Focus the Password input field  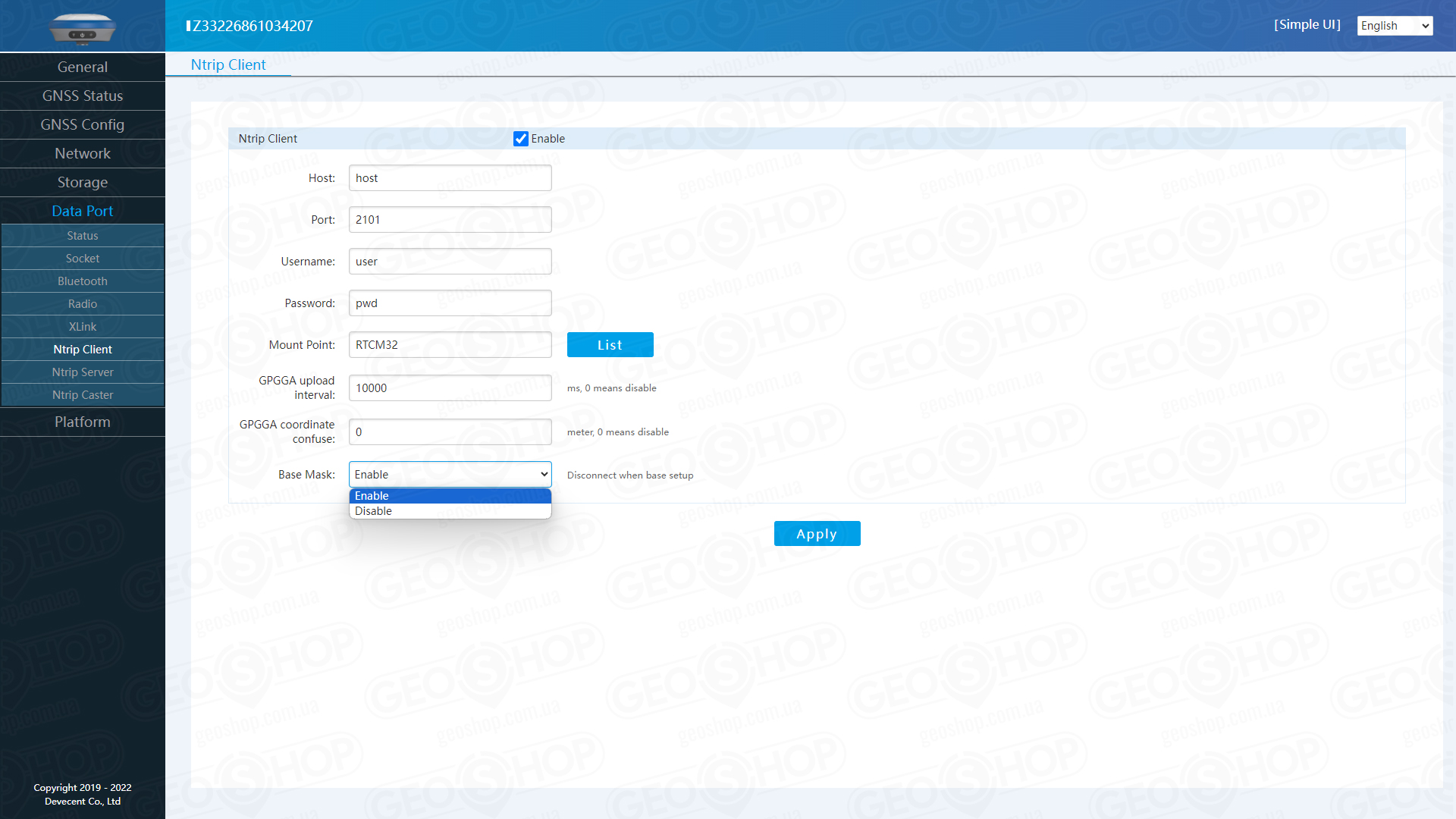[450, 303]
